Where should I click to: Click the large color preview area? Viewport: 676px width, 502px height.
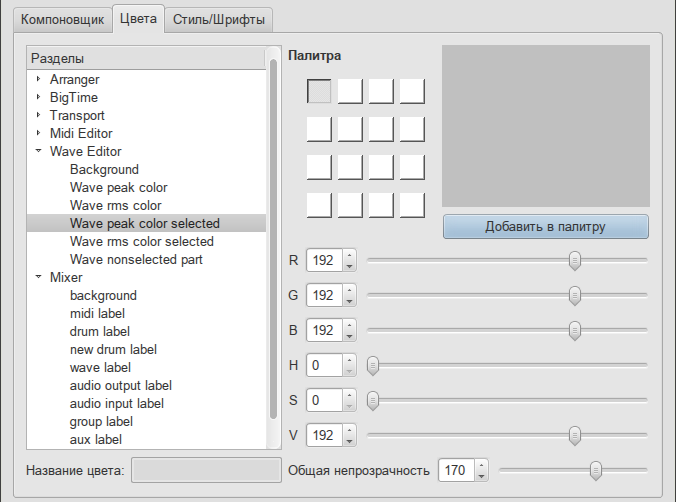[x=546, y=126]
